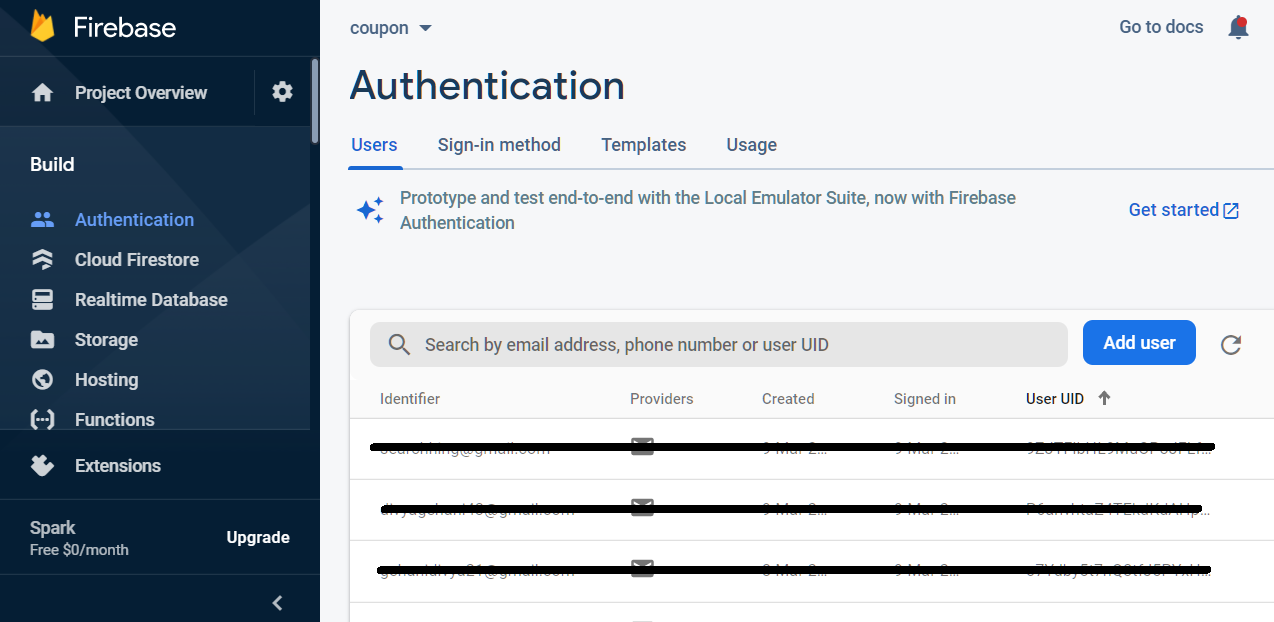Click email provider icon in first row
Image resolution: width=1274 pixels, height=622 pixels.
click(642, 446)
